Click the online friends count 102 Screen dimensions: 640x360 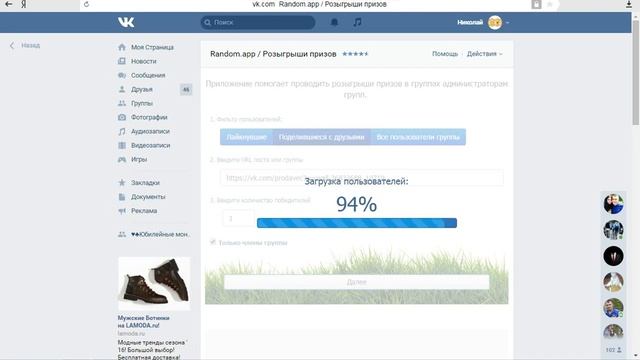(613, 350)
